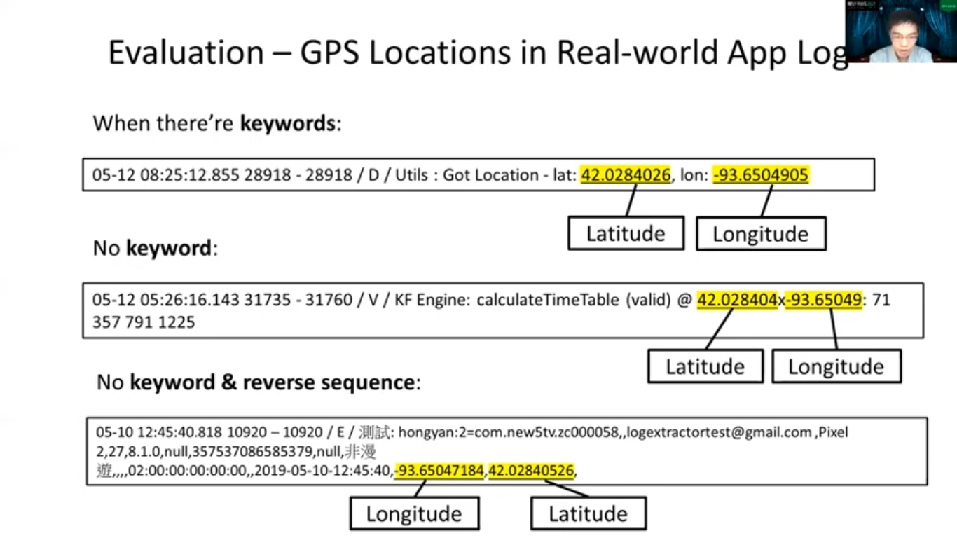Click the 'No keyword:' heading
The width and height of the screenshot is (957, 538).
point(155,249)
